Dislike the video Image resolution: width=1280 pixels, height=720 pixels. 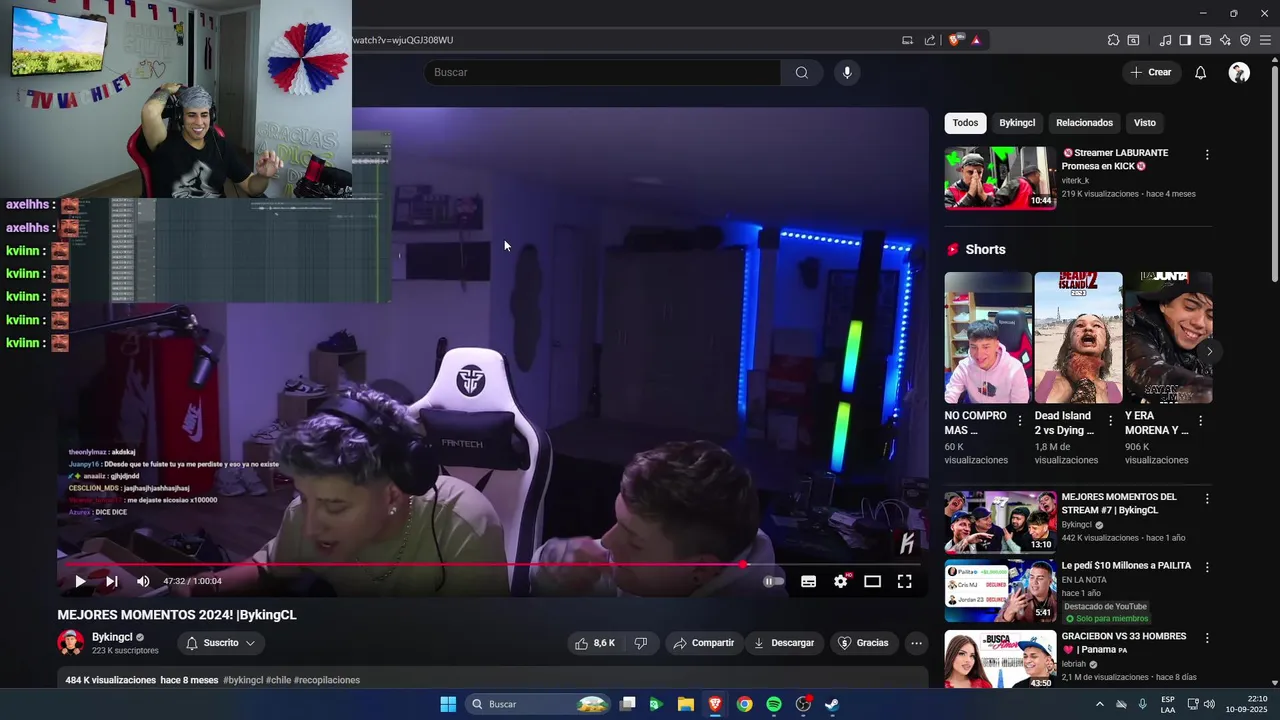[641, 643]
